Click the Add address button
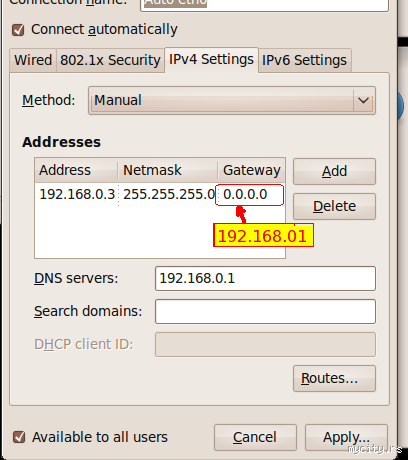408x460 pixels. (x=334, y=171)
